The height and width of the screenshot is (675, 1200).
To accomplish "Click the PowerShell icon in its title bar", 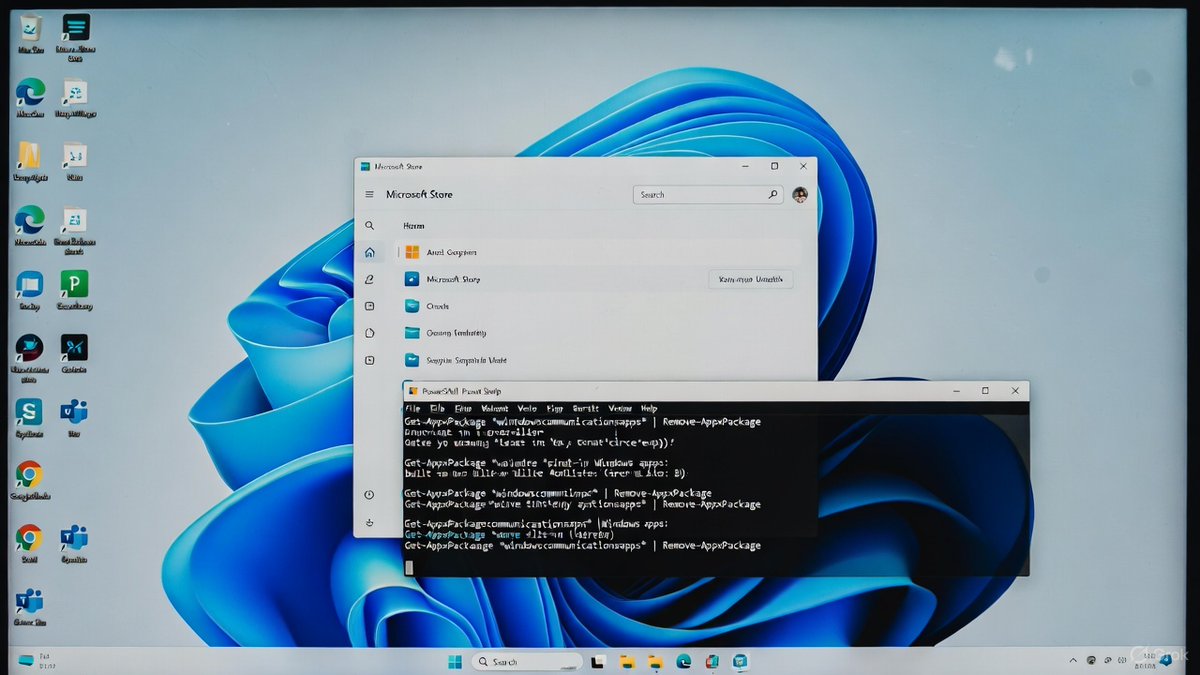I will 413,391.
